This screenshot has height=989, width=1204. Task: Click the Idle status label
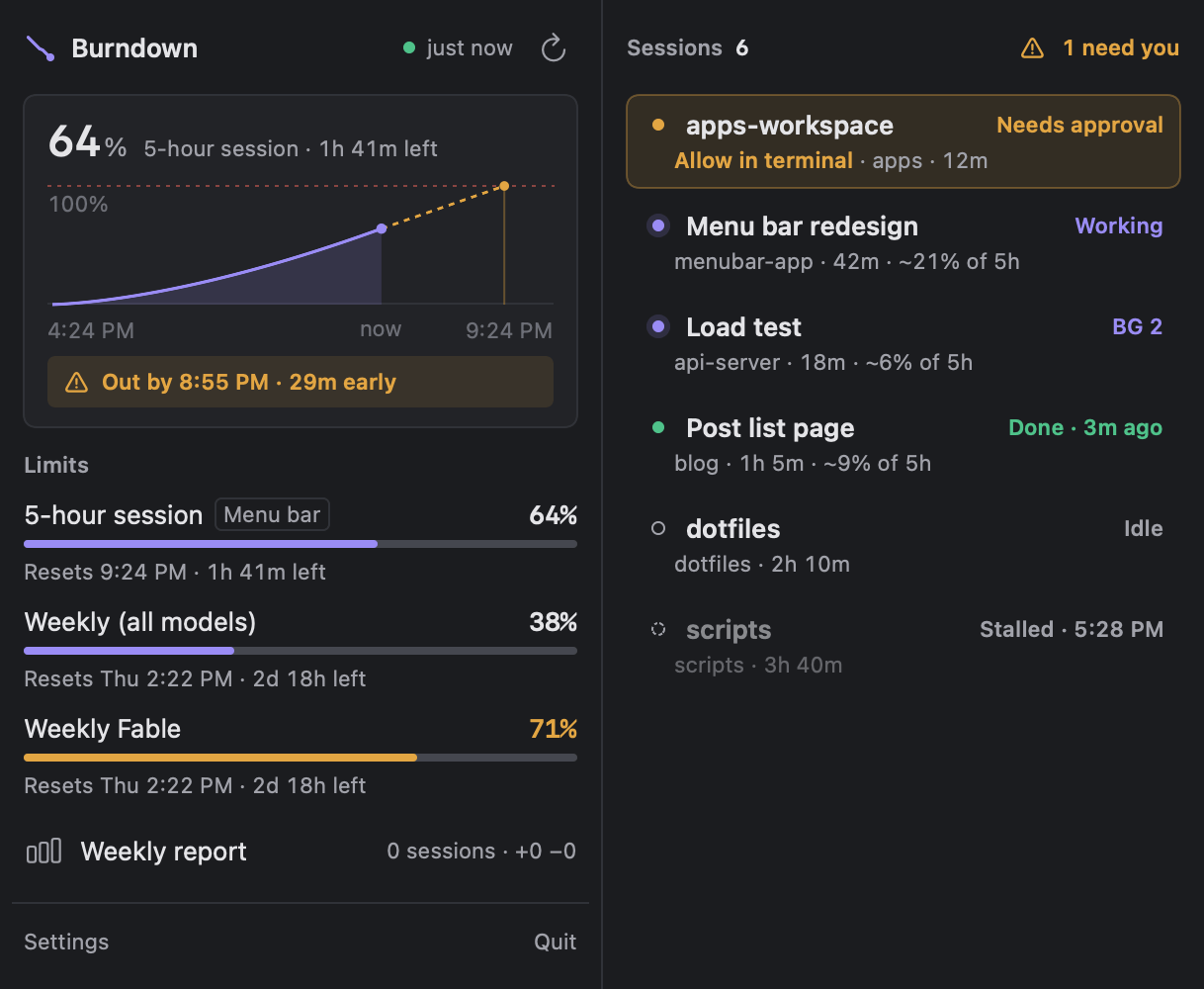pos(1144,528)
